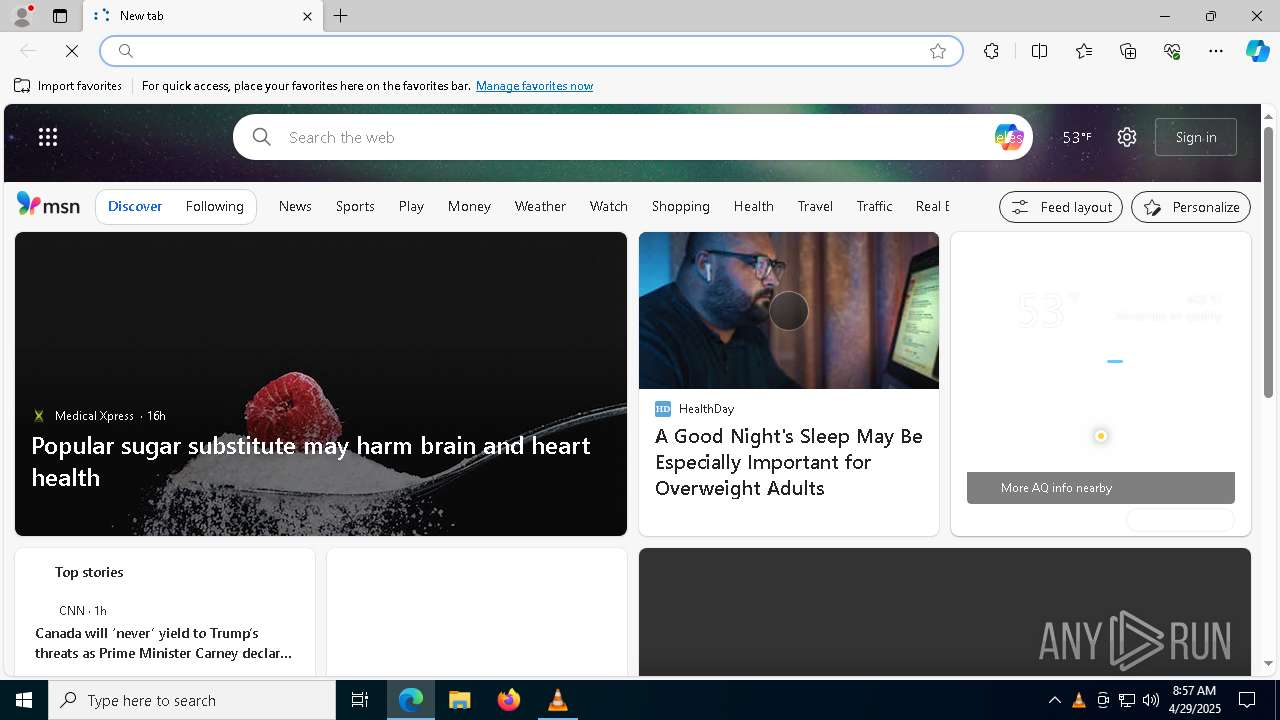View the 53°F weather indicator
Screen dimensions: 1280x720
(1077, 137)
